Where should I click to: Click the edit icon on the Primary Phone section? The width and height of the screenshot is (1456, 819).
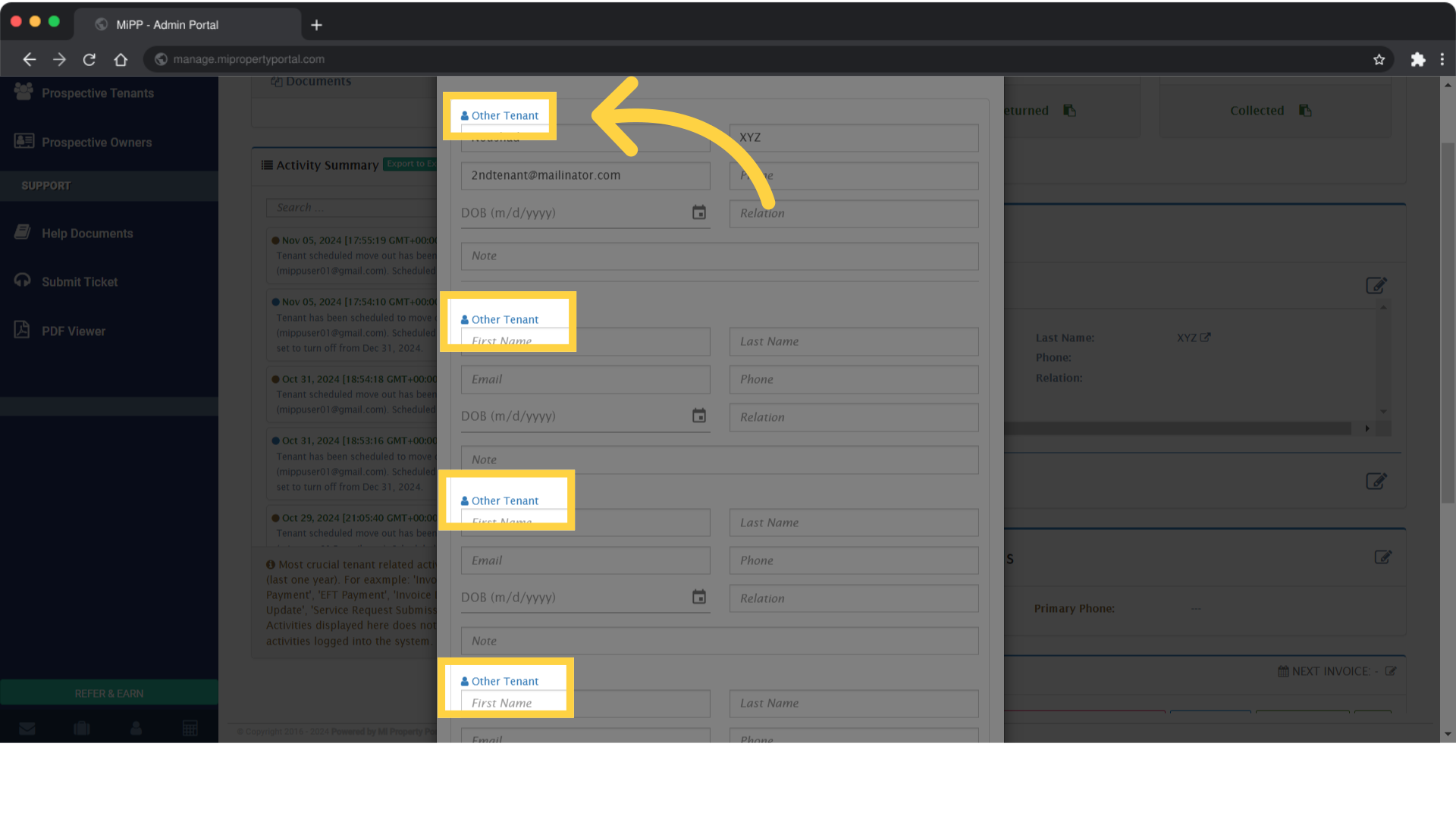[x=1383, y=557]
